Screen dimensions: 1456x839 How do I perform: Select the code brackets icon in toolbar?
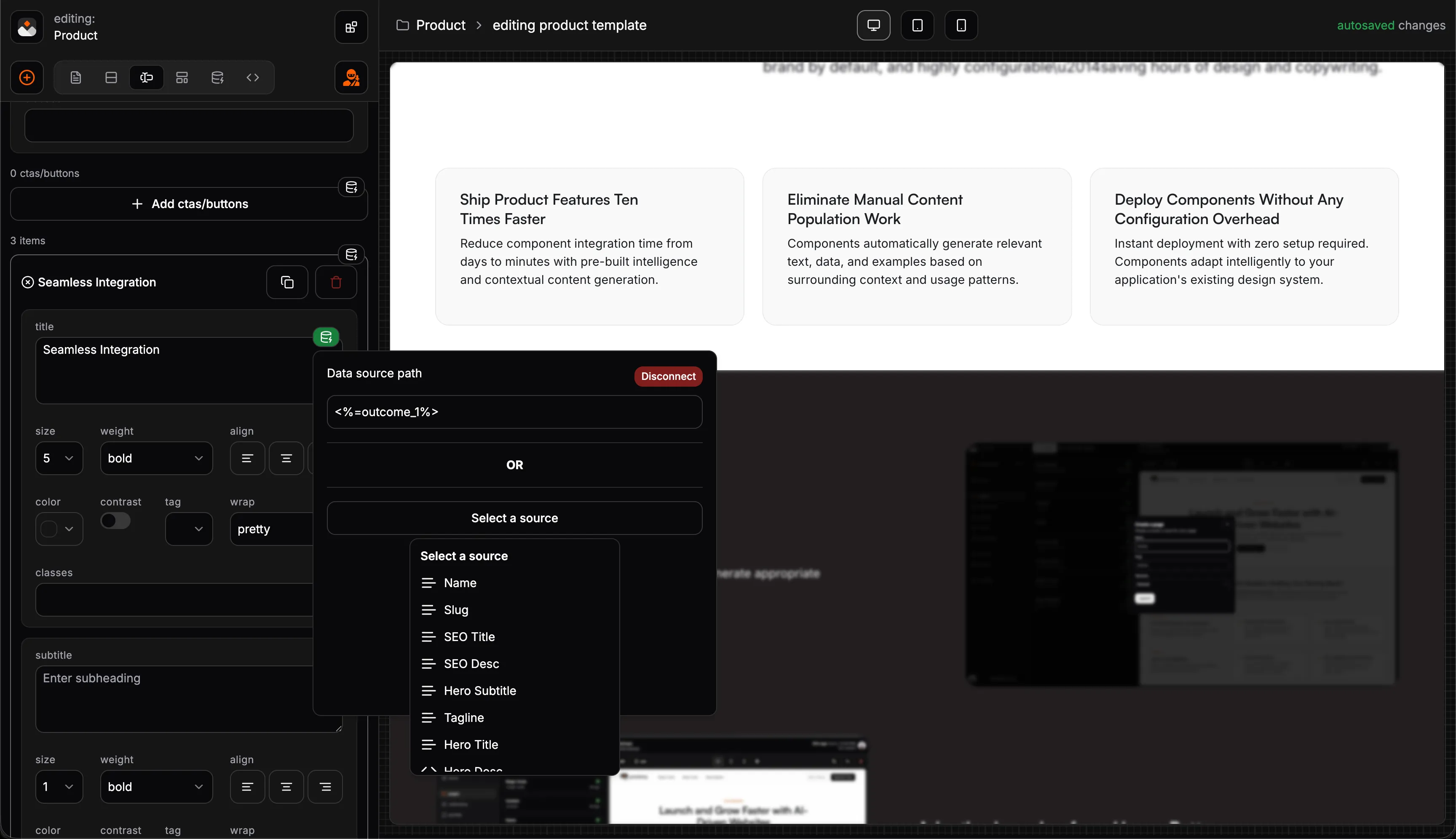tap(252, 77)
